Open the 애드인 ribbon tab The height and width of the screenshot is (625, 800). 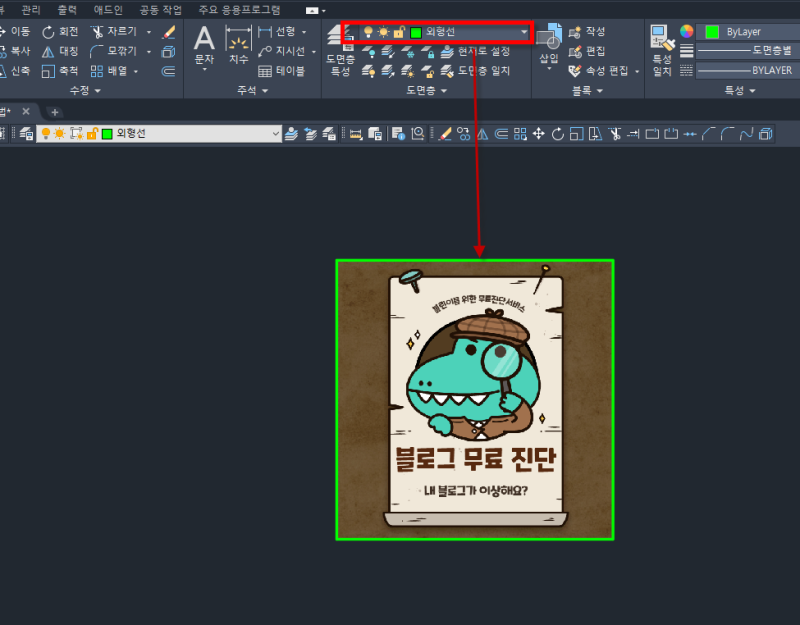click(x=108, y=10)
